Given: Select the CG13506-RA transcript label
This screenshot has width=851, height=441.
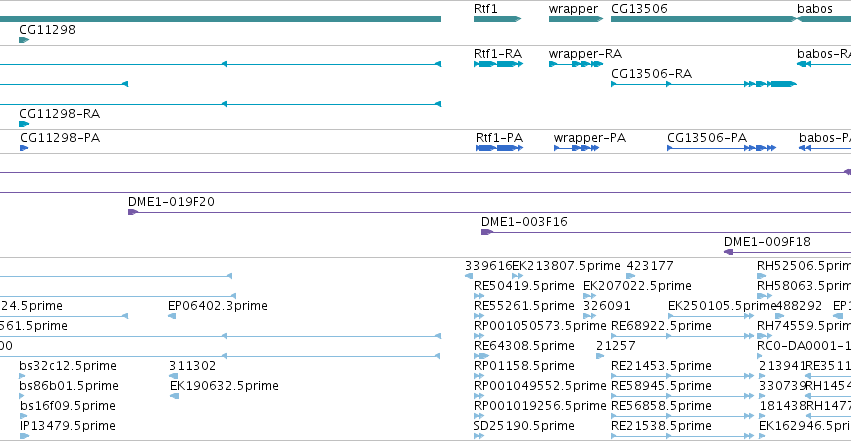Looking at the screenshot, I should [x=651, y=74].
